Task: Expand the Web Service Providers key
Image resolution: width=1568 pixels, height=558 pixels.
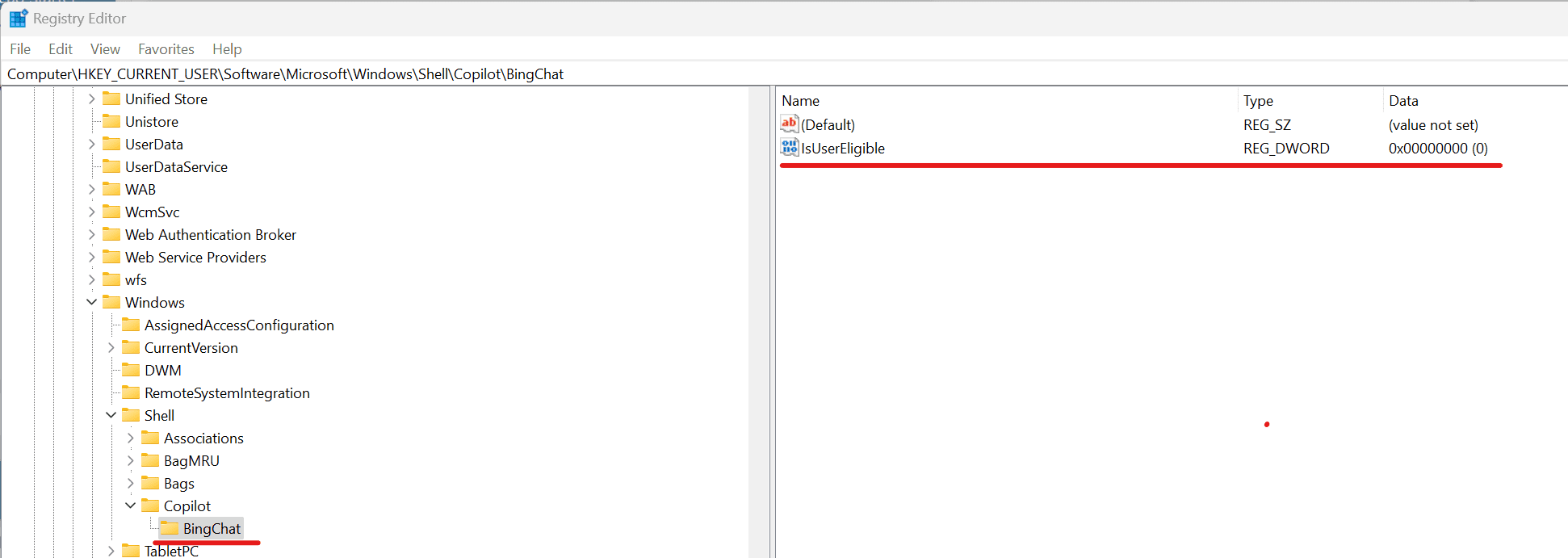Action: point(91,258)
